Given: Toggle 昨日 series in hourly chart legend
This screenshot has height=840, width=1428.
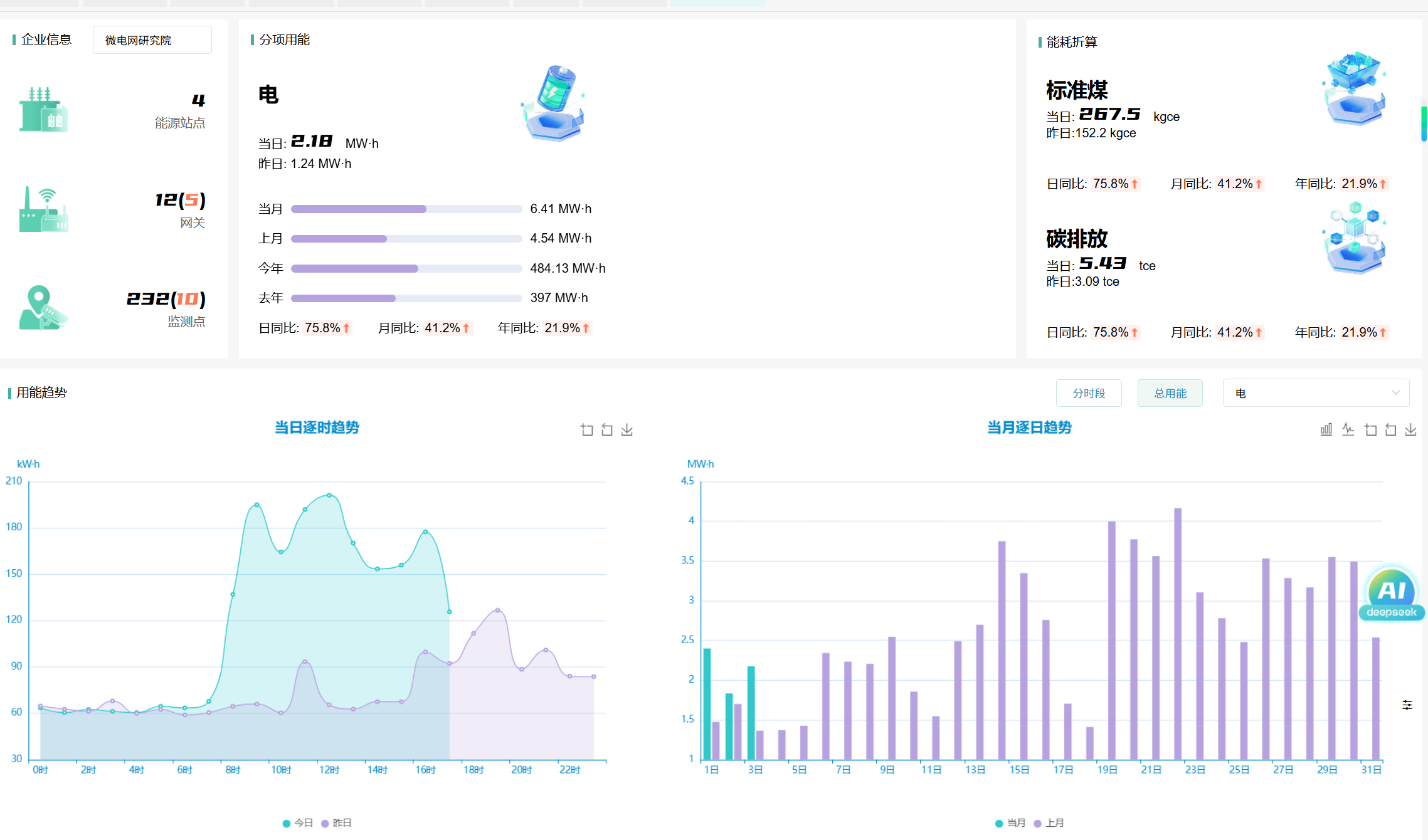Looking at the screenshot, I should (x=336, y=823).
